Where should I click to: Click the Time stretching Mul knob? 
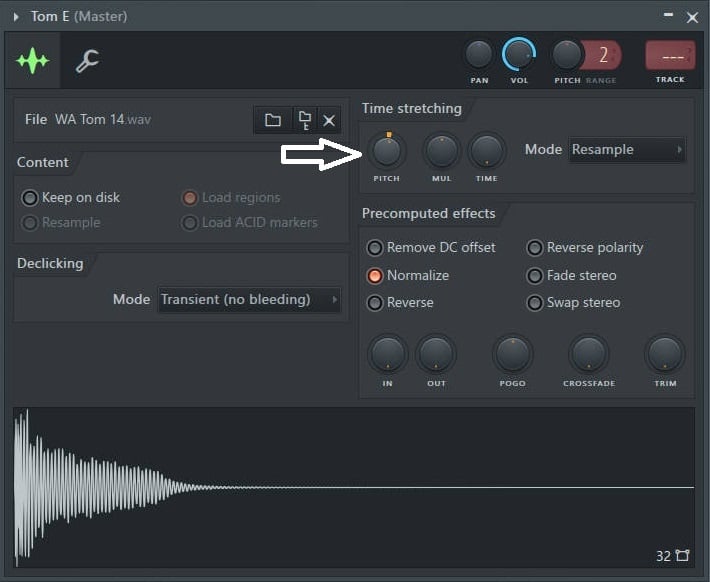tap(441, 151)
